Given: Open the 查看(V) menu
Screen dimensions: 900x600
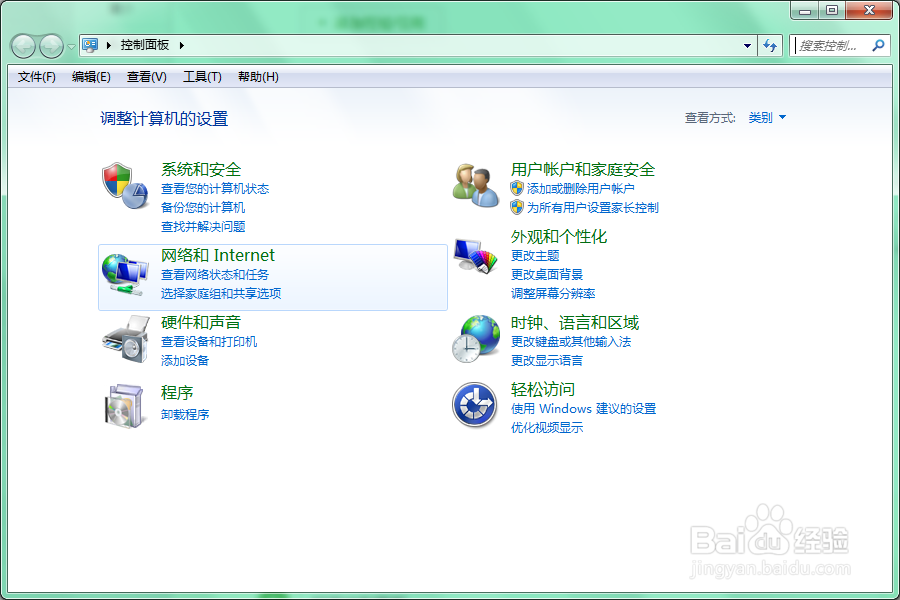Looking at the screenshot, I should 147,77.
